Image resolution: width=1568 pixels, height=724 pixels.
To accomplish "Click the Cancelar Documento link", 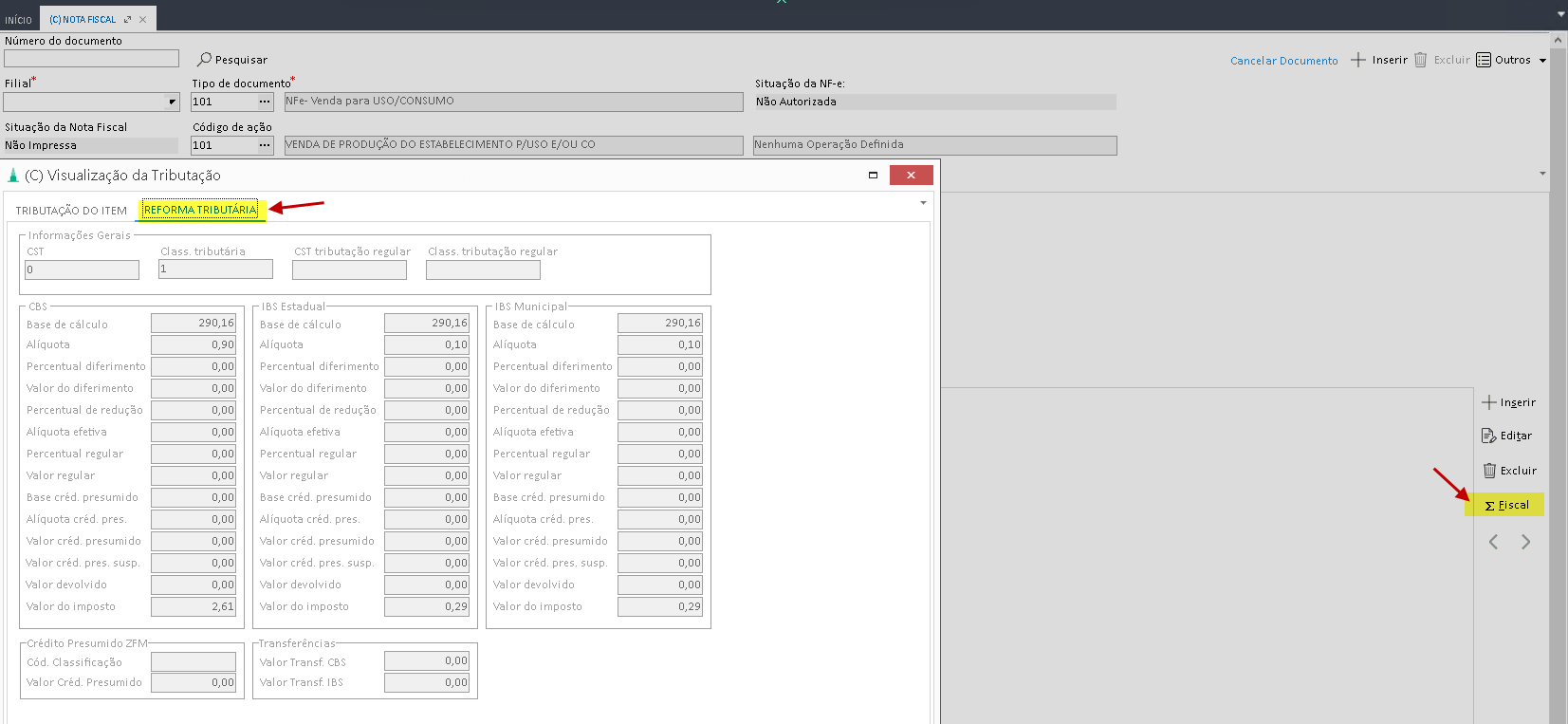I will (x=1284, y=61).
